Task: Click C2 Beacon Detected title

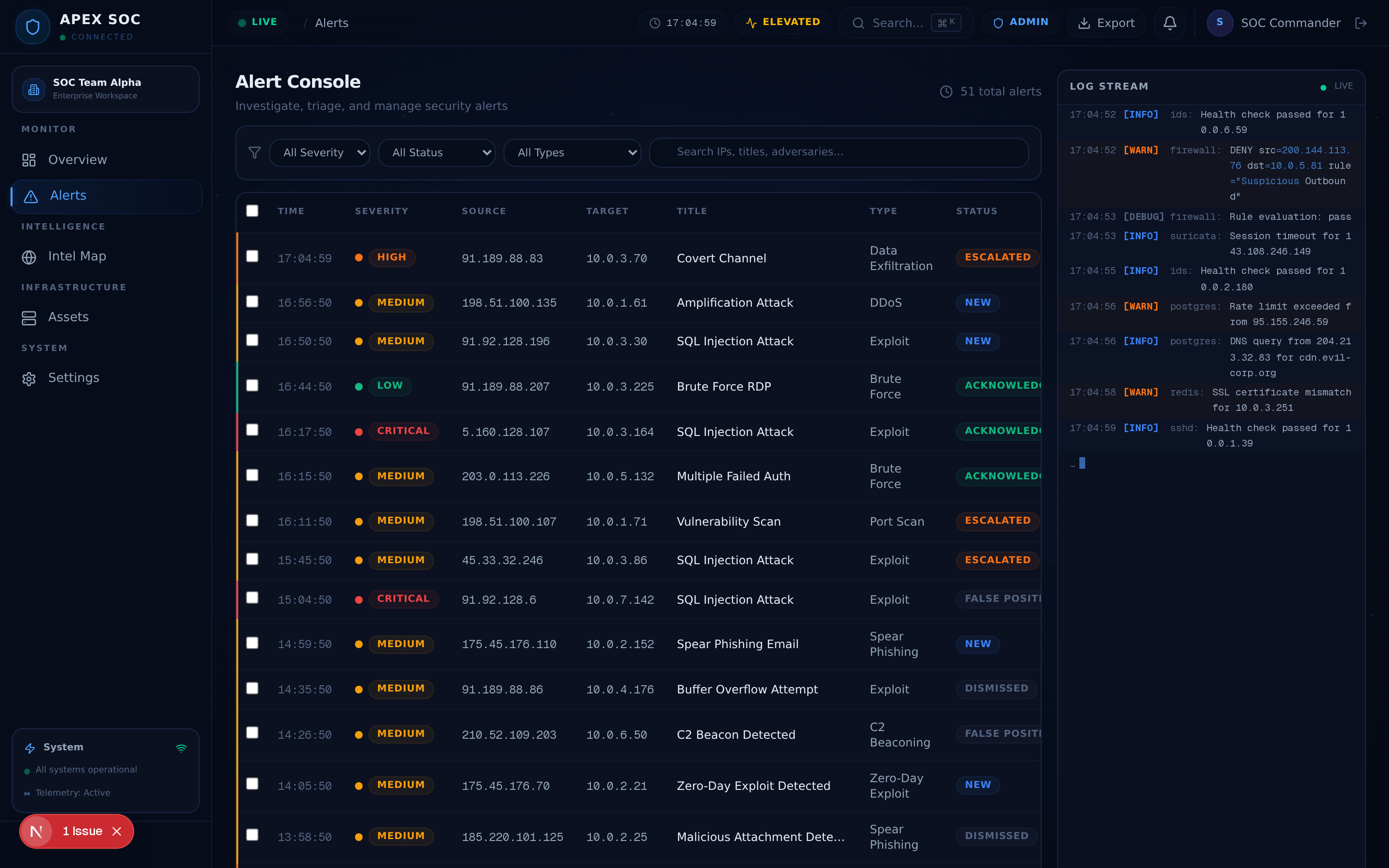Action: point(736,735)
